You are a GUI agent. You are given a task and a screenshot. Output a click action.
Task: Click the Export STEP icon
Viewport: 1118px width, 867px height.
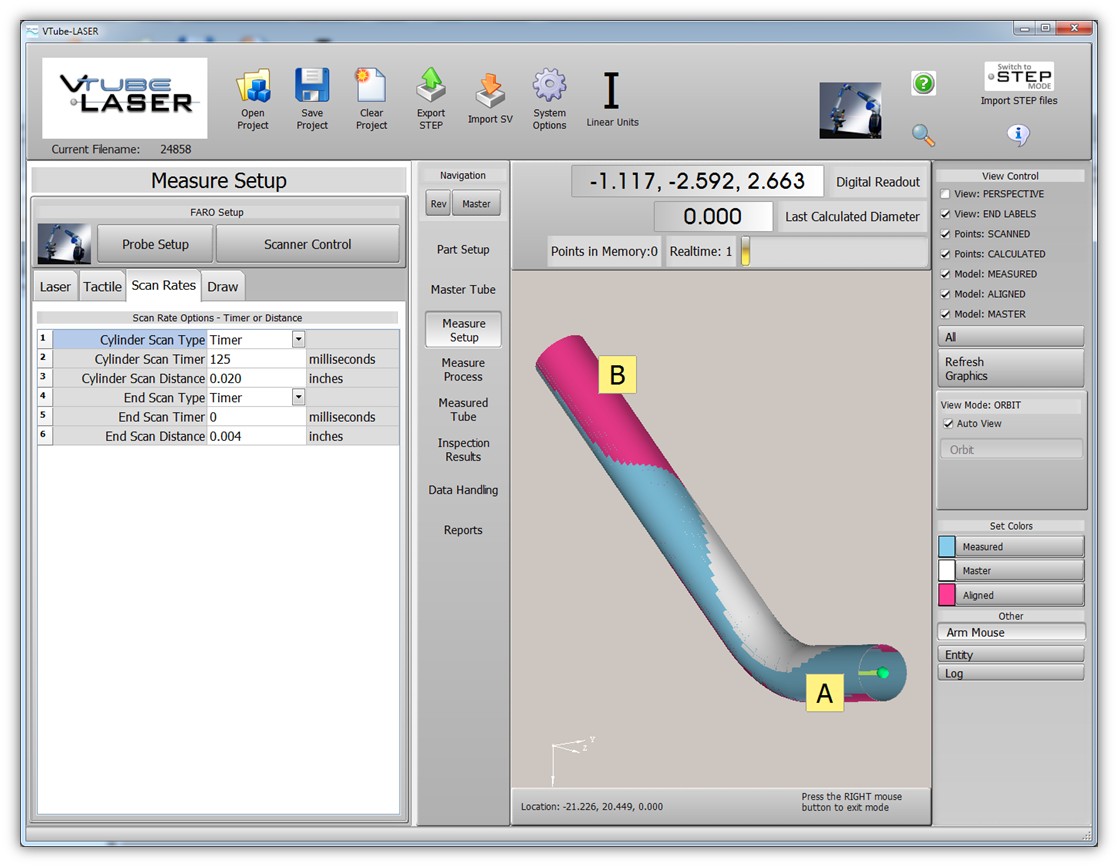(x=431, y=86)
